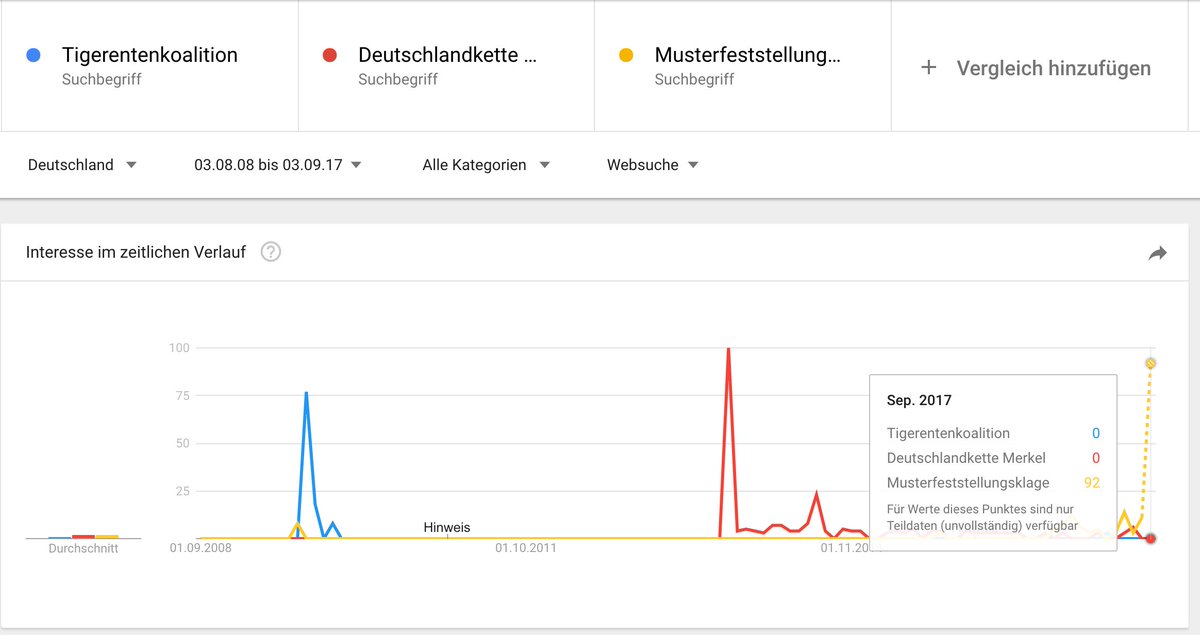Open the Deutschland region dropdown
The image size is (1200, 635).
(82, 165)
